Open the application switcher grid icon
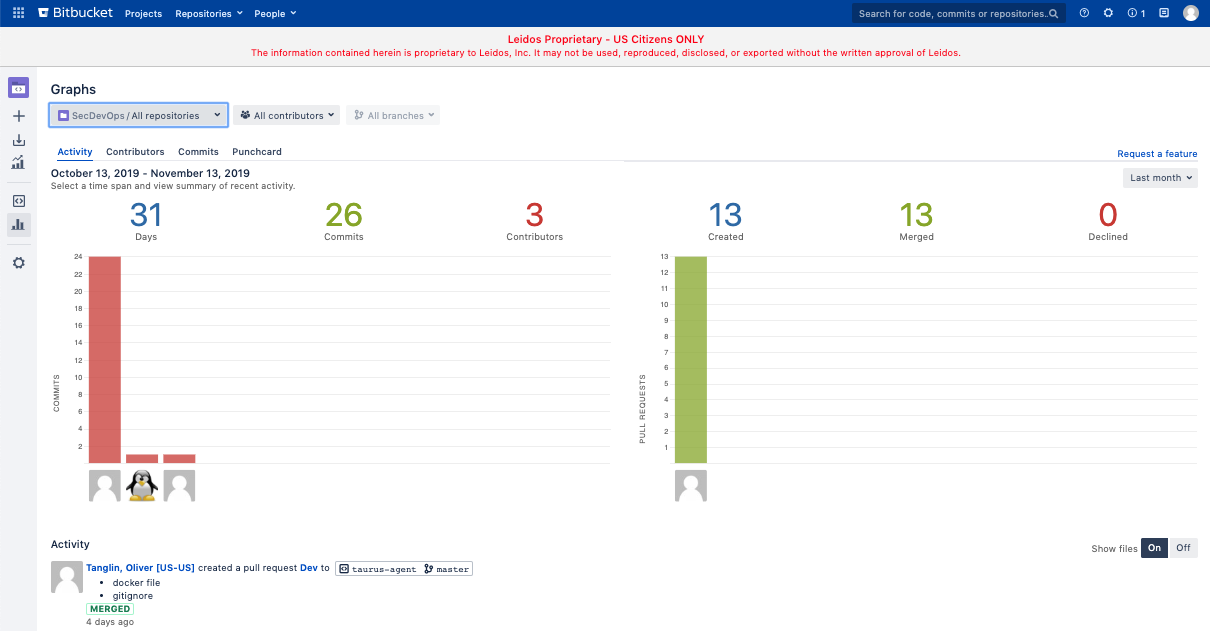This screenshot has width=1210, height=631. coord(18,13)
